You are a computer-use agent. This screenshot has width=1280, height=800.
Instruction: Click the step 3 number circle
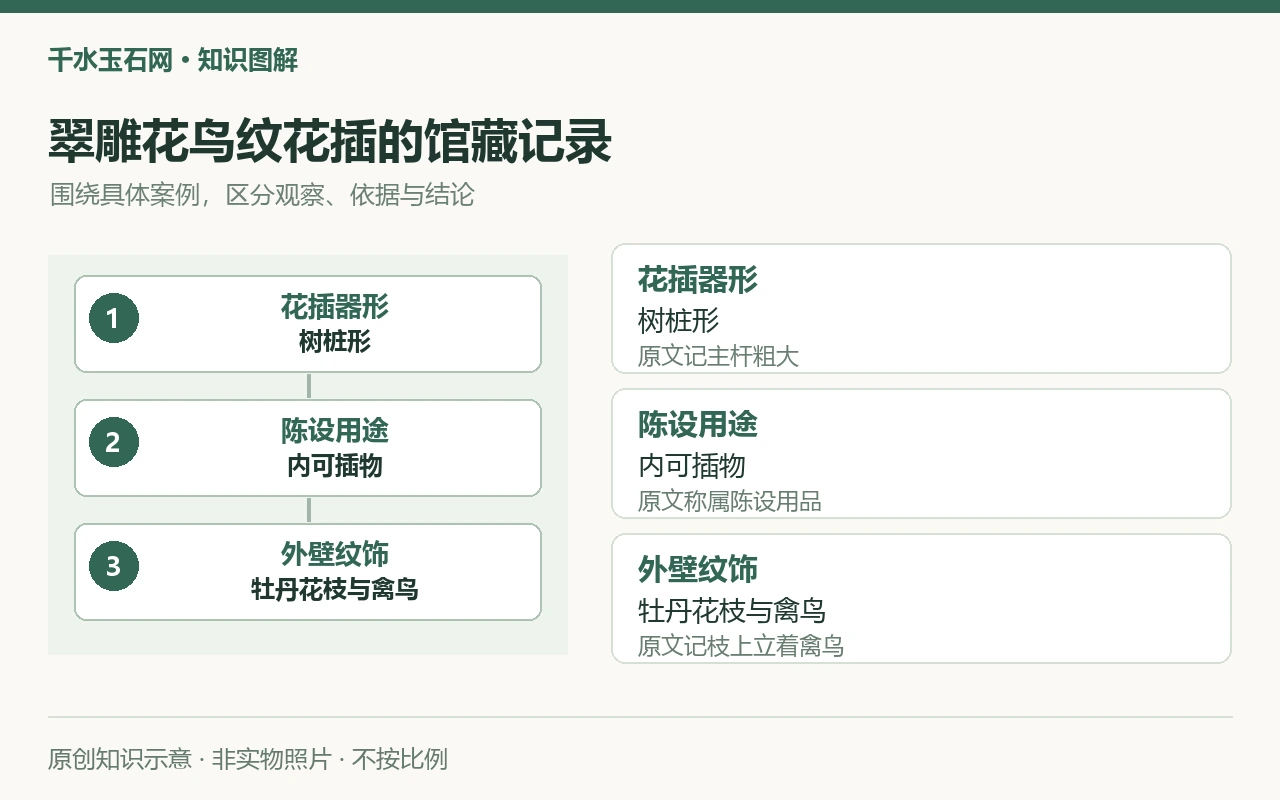pyautogui.click(x=113, y=567)
